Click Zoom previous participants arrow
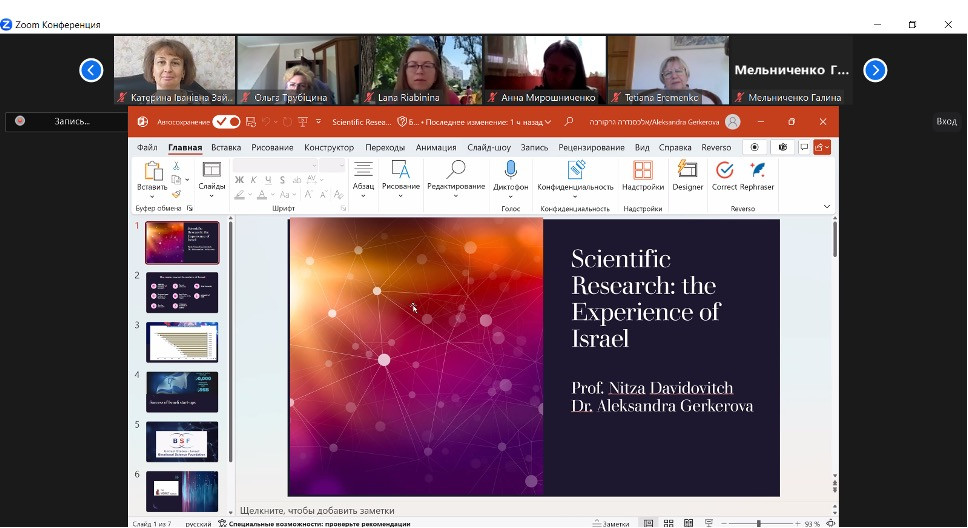 [91, 70]
